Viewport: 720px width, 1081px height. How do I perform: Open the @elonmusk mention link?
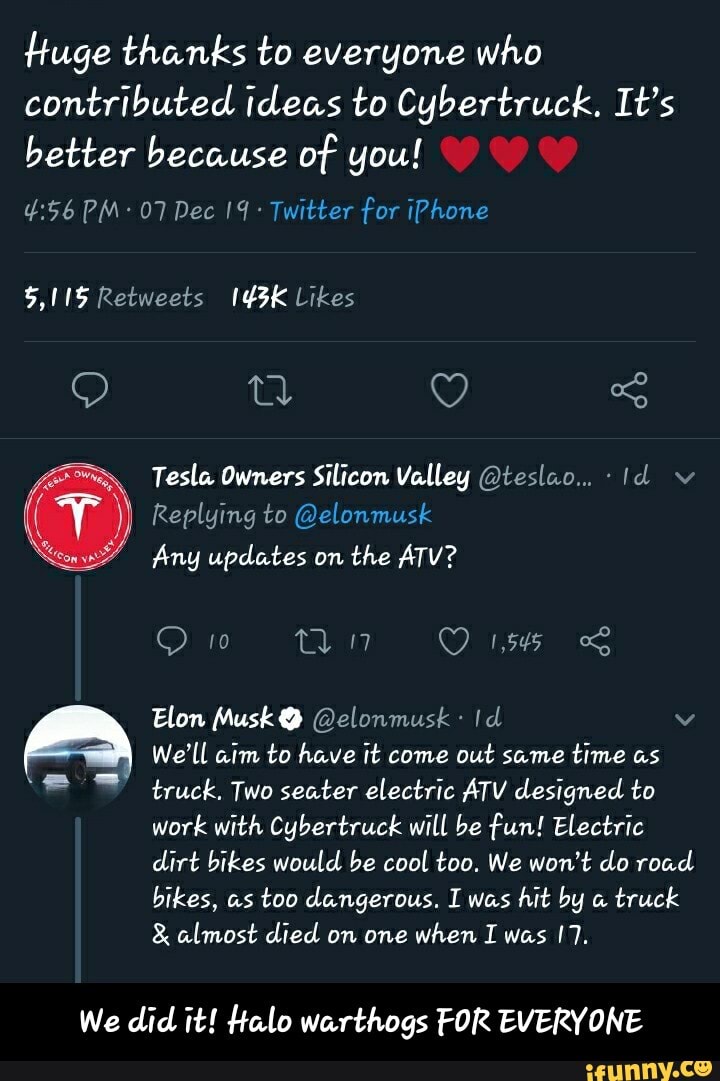pyautogui.click(x=364, y=514)
